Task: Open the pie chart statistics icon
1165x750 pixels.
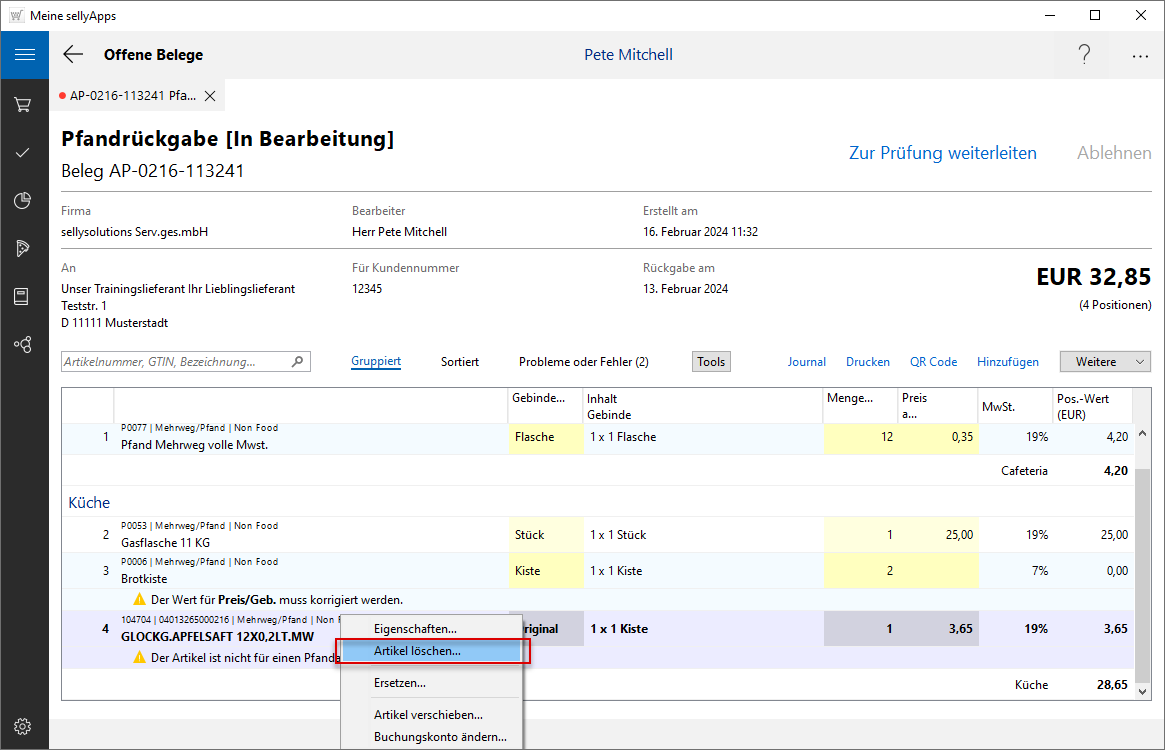Action: click(23, 201)
